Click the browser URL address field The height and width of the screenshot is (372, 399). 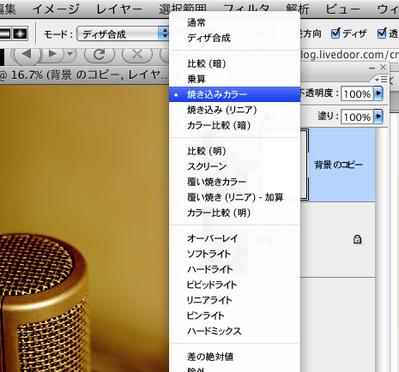(349, 54)
